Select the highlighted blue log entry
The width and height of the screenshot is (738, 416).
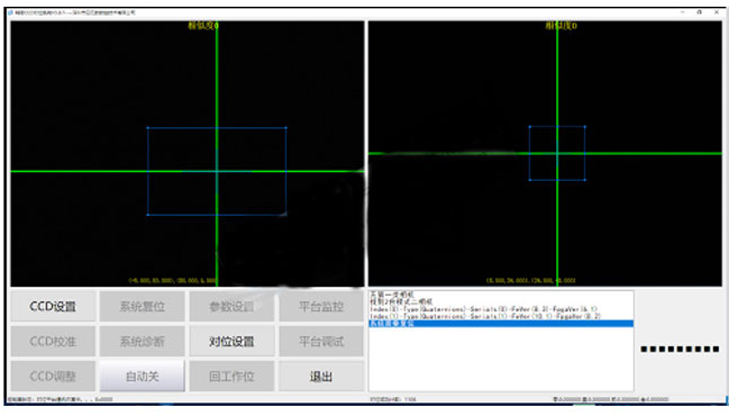click(x=500, y=324)
